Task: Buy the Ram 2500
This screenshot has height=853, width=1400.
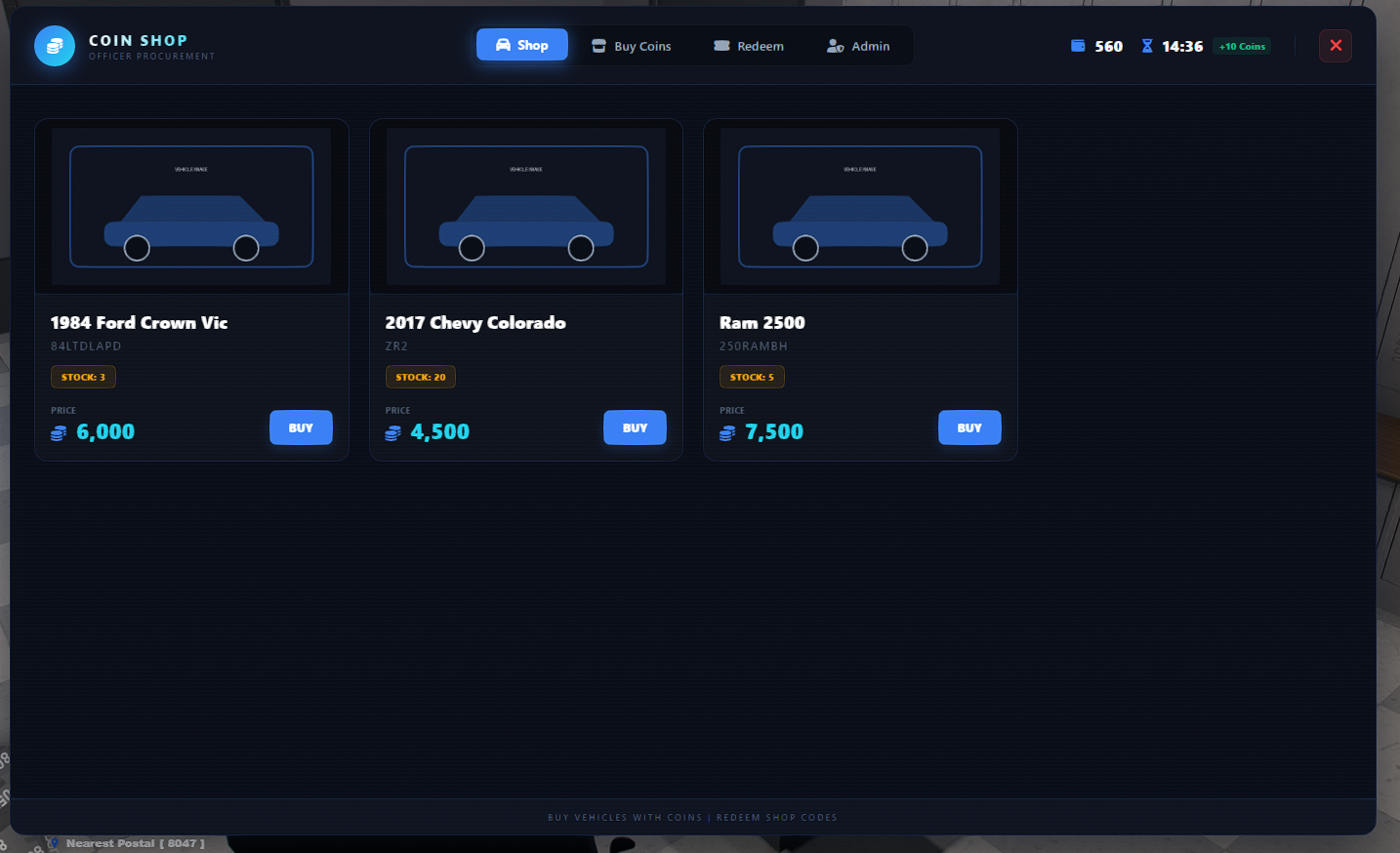Action: click(x=969, y=427)
